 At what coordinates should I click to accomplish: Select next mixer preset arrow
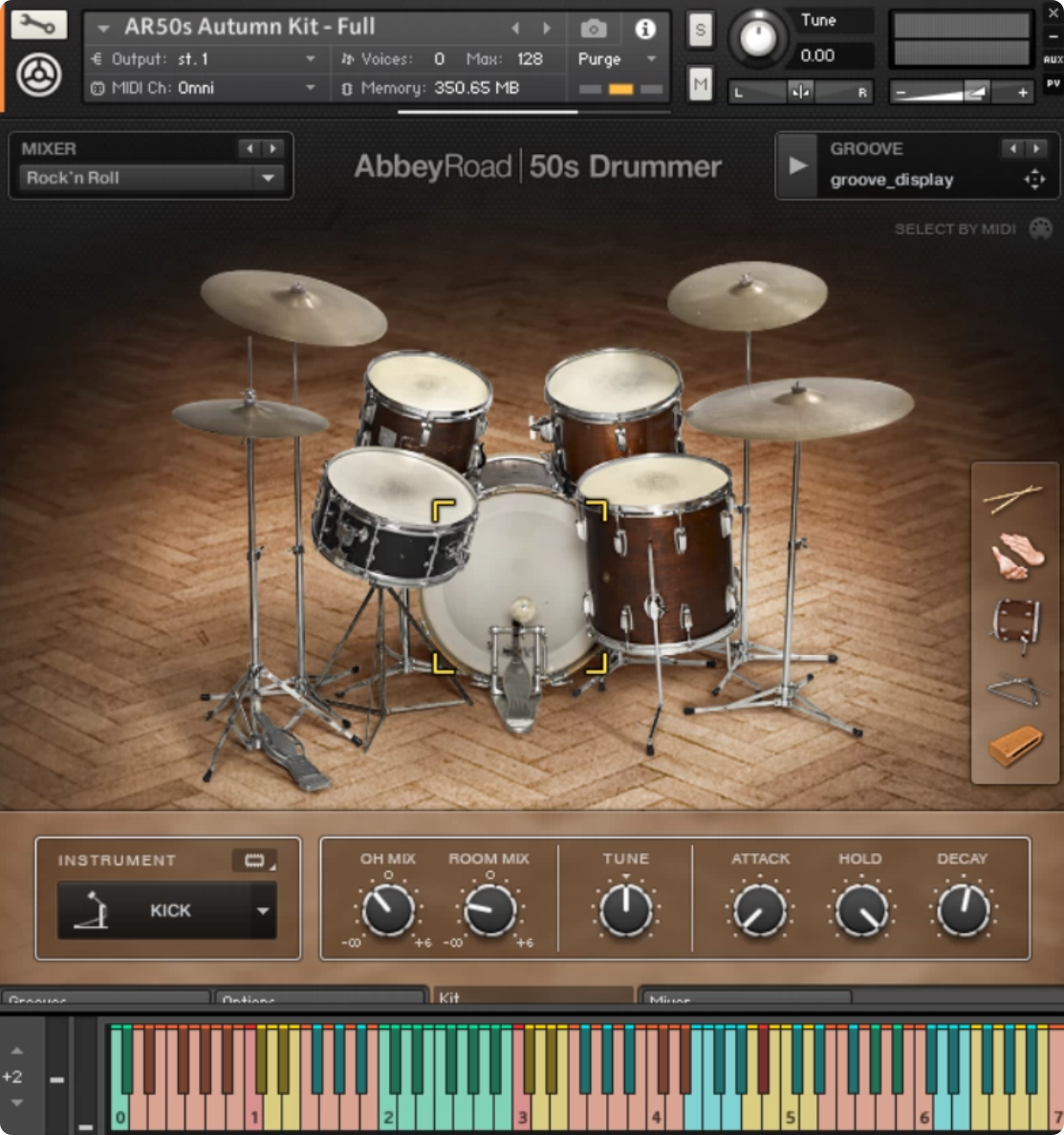tap(272, 148)
